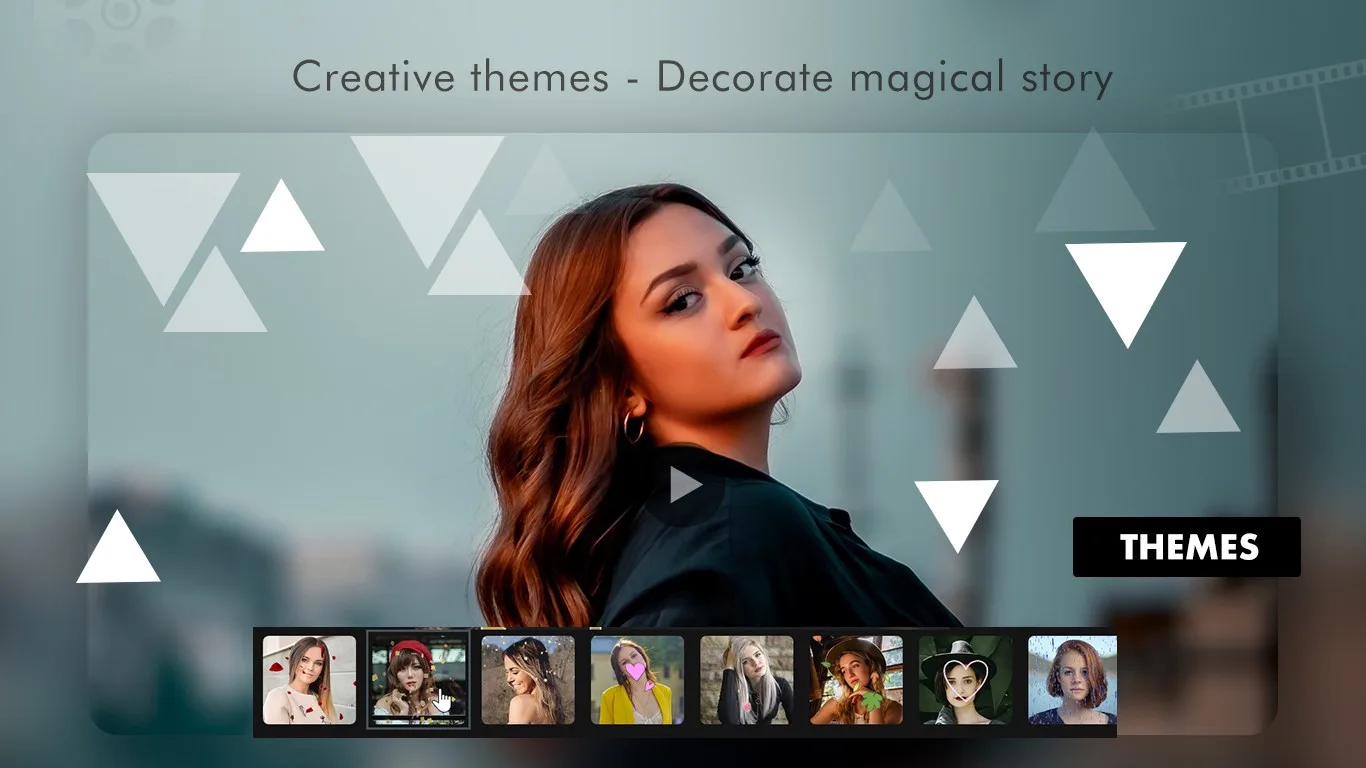This screenshot has width=1366, height=768.
Task: Play the video preview
Action: coord(684,485)
